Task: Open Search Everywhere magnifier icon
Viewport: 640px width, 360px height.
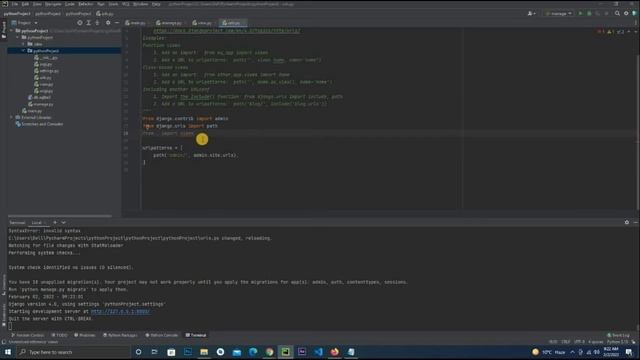Action: tap(617, 13)
